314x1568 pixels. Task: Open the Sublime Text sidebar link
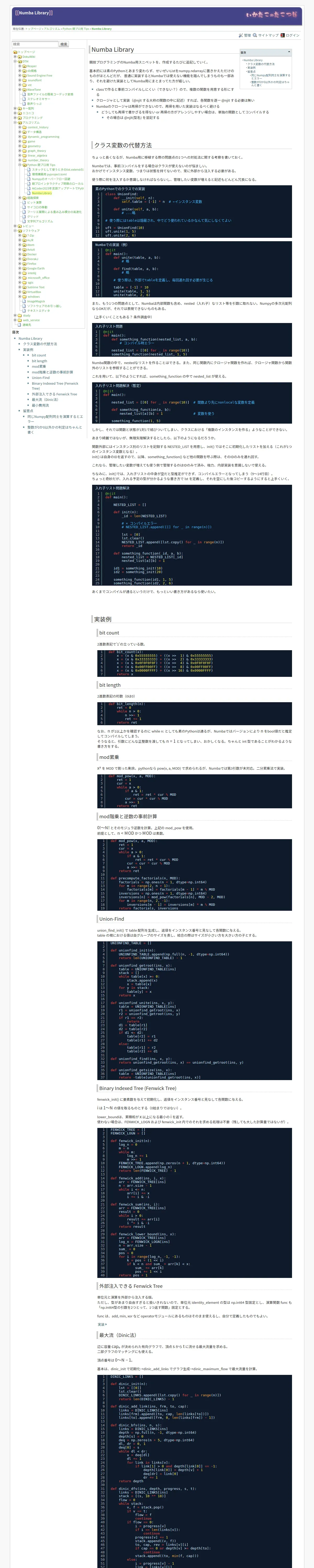tap(35, 287)
